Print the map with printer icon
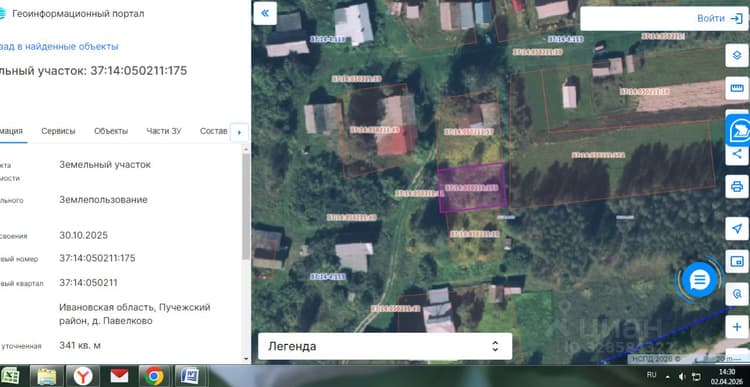 click(737, 186)
